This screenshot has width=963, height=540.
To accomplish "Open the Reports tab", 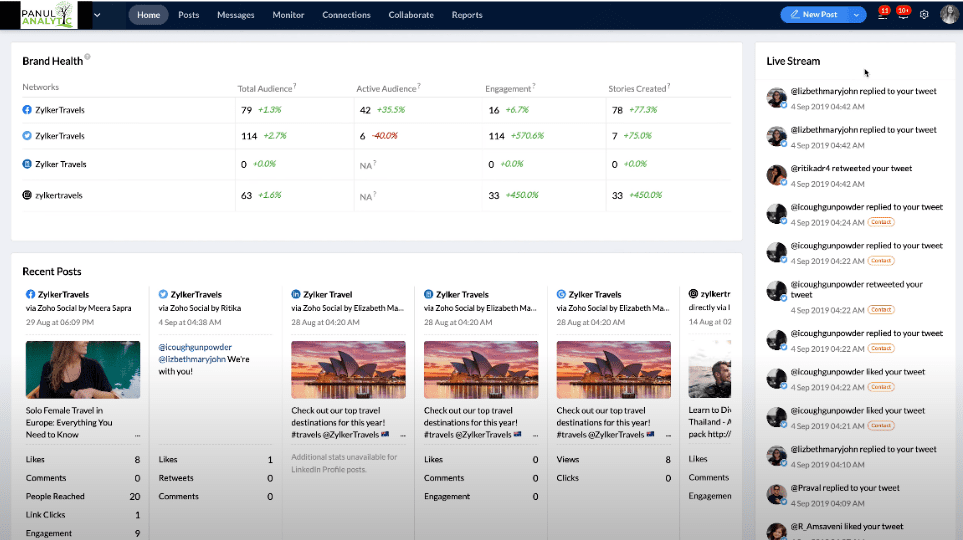I will (x=467, y=15).
